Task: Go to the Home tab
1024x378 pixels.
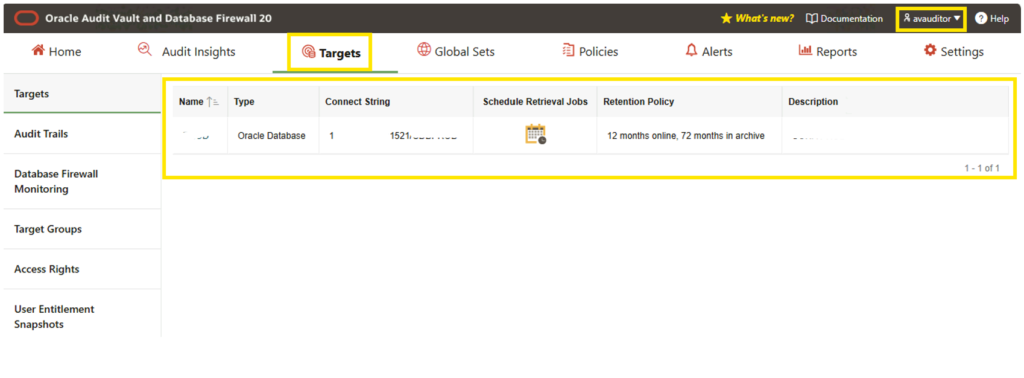Action: click(56, 52)
